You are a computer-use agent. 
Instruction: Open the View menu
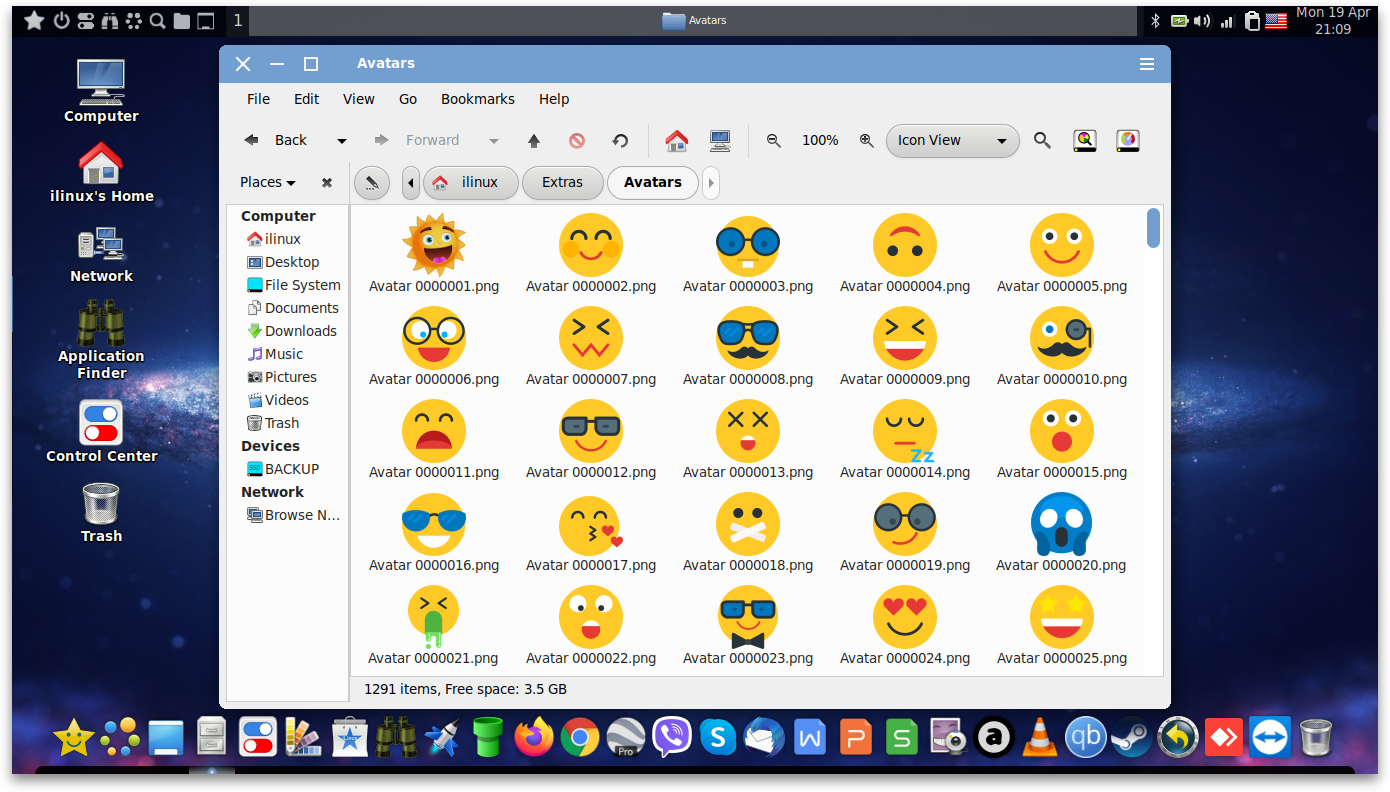[359, 99]
